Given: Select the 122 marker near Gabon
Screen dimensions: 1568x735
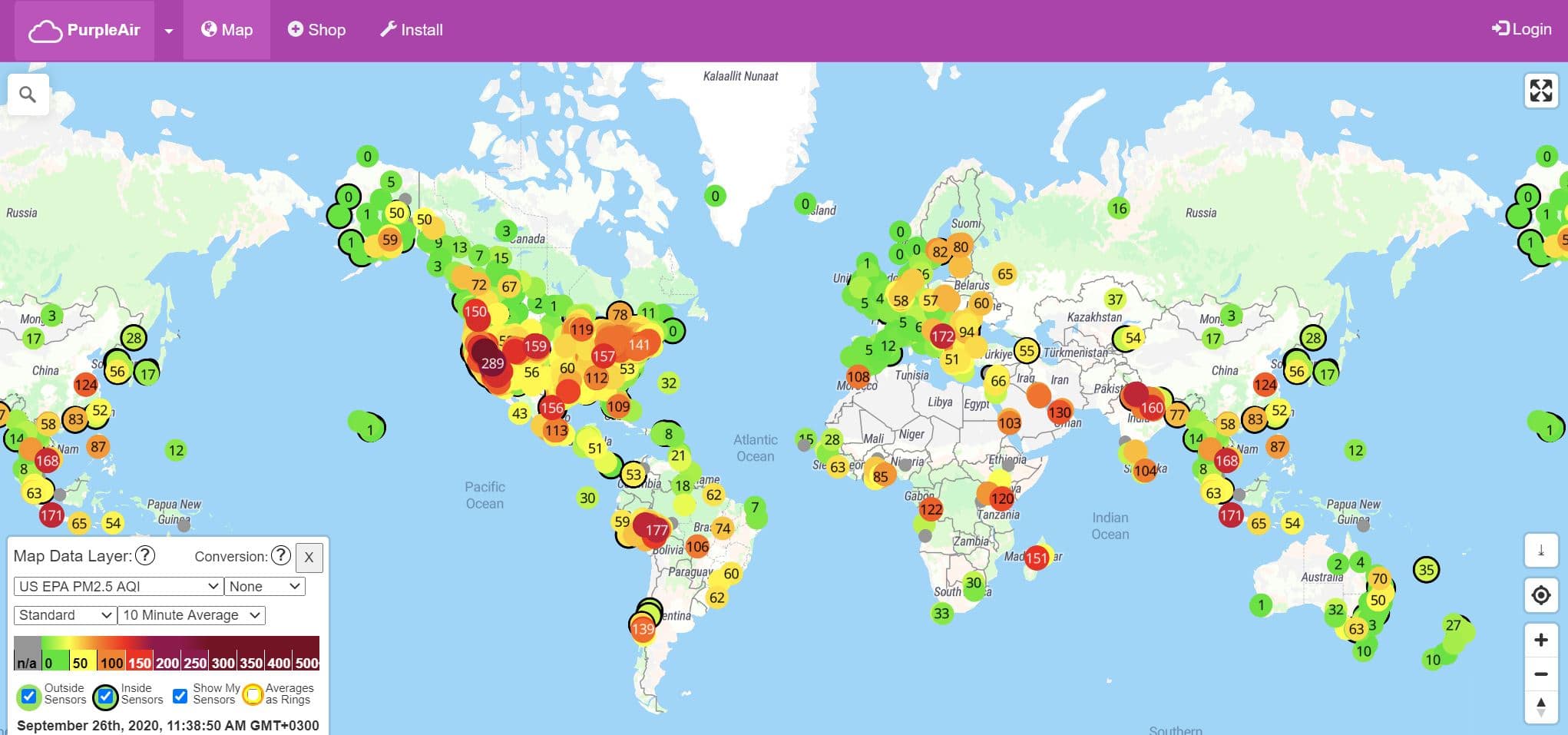Looking at the screenshot, I should pyautogui.click(x=931, y=509).
